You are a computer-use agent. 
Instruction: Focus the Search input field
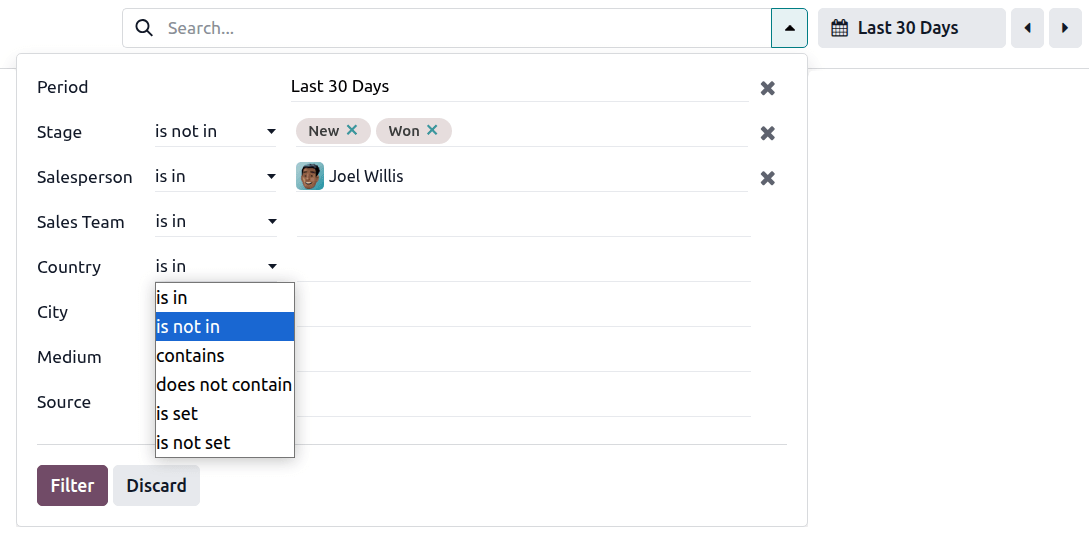click(x=460, y=28)
